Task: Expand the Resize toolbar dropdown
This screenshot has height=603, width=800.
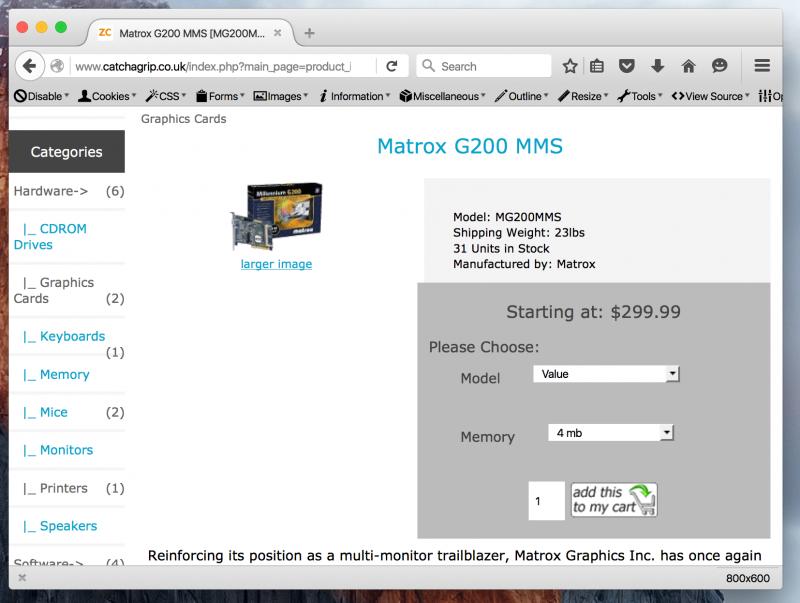Action: 583,96
